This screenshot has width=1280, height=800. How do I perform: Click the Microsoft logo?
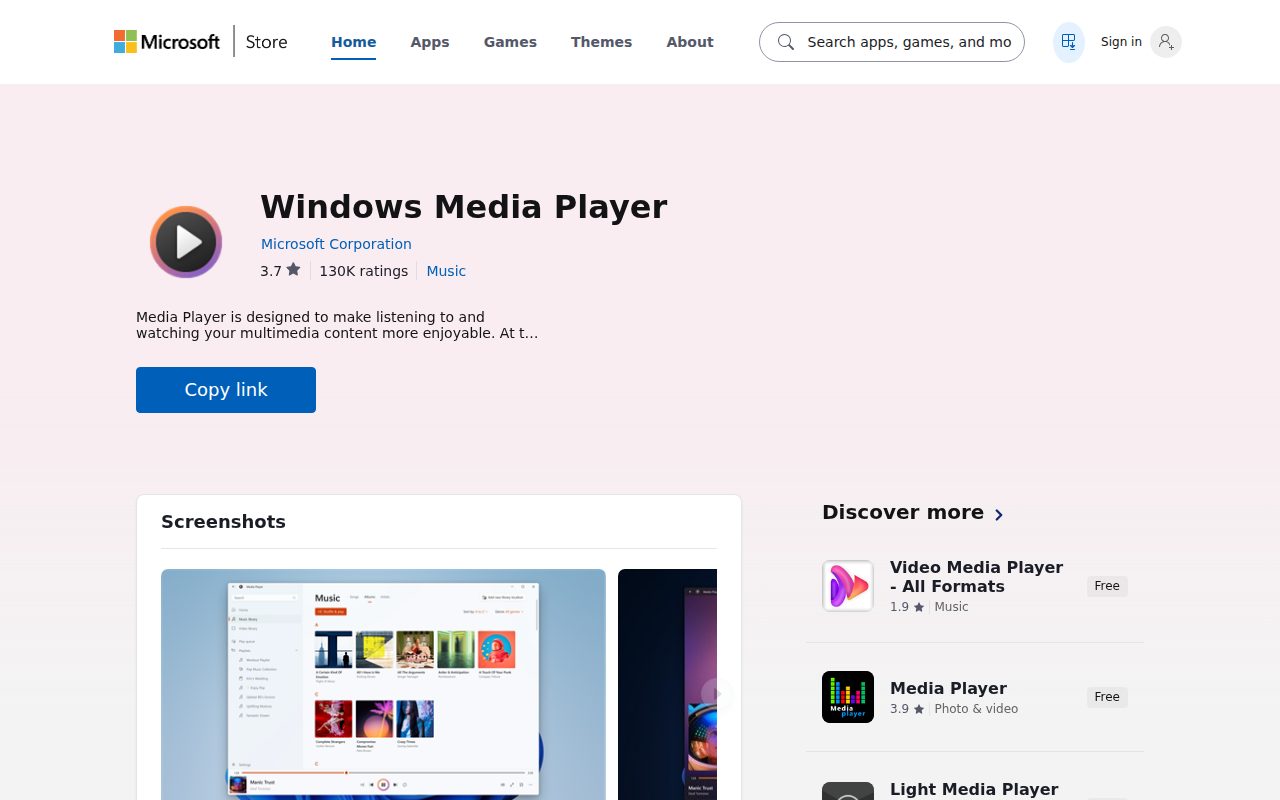pyautogui.click(x=167, y=42)
